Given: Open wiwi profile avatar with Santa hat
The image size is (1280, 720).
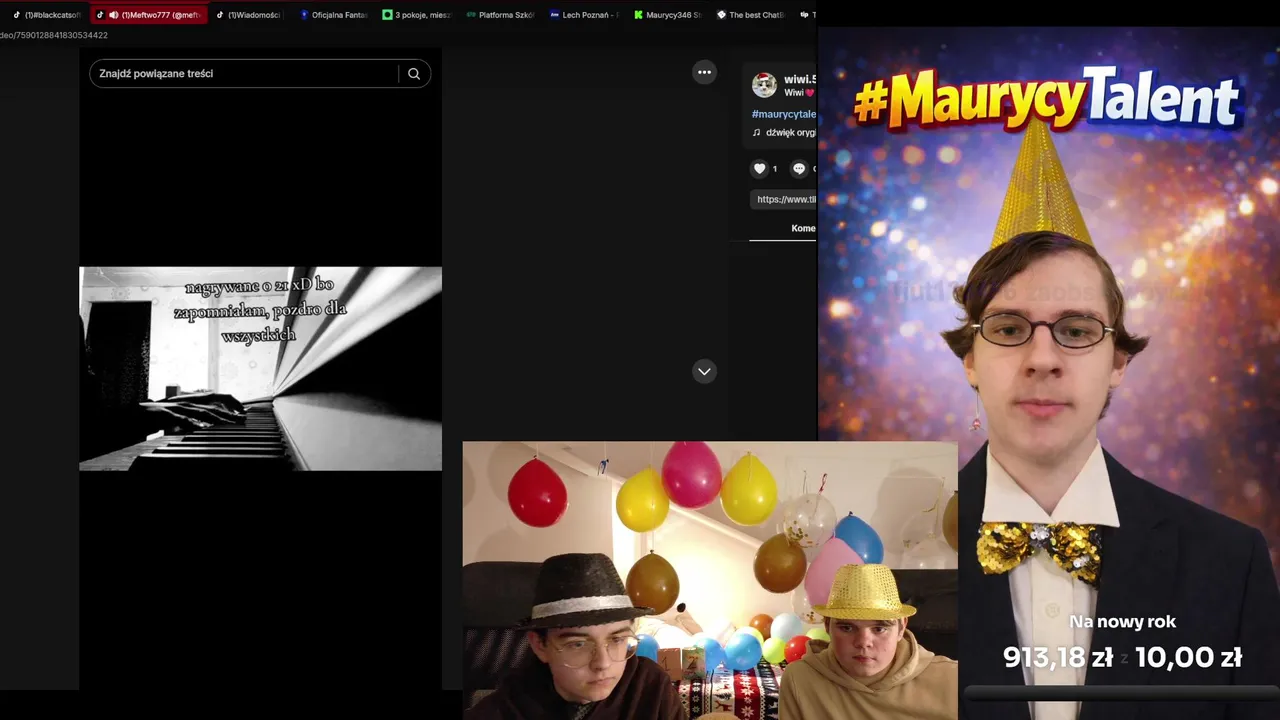Looking at the screenshot, I should pos(764,85).
